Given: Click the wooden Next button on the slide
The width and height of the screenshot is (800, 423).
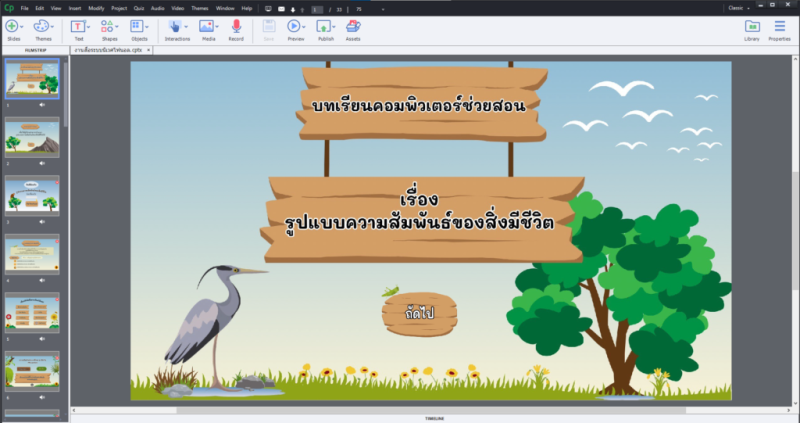Looking at the screenshot, I should (419, 314).
